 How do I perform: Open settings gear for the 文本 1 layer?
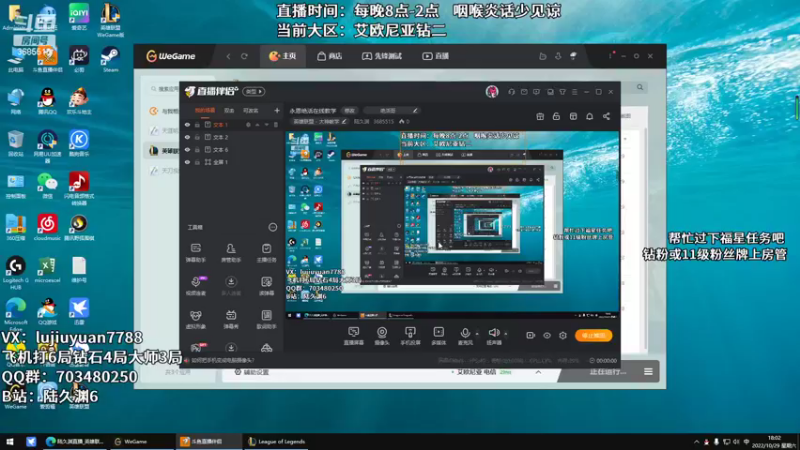point(248,125)
